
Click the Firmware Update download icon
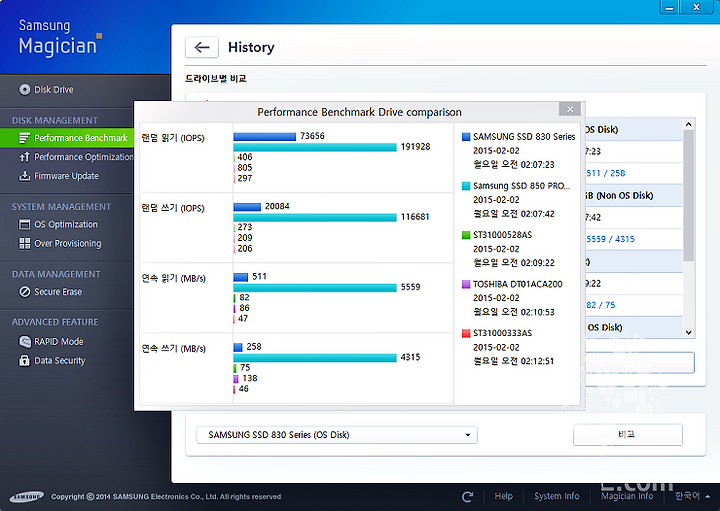pyautogui.click(x=24, y=176)
